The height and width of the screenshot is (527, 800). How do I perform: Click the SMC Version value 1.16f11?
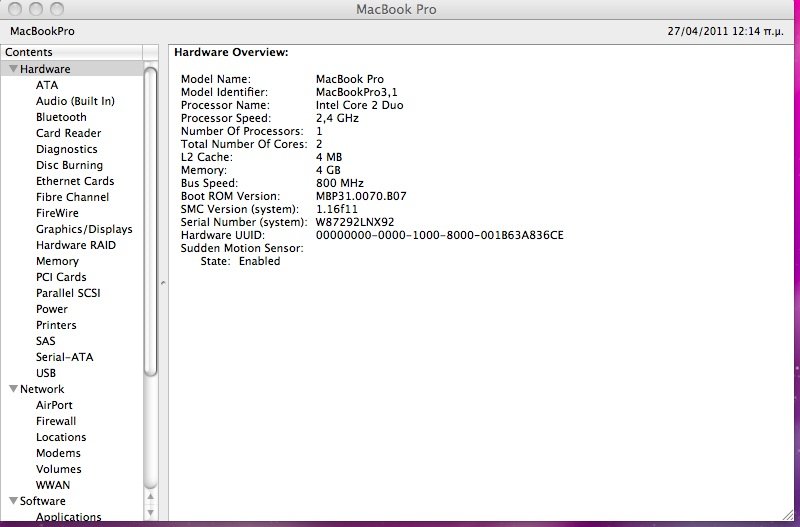pos(337,209)
